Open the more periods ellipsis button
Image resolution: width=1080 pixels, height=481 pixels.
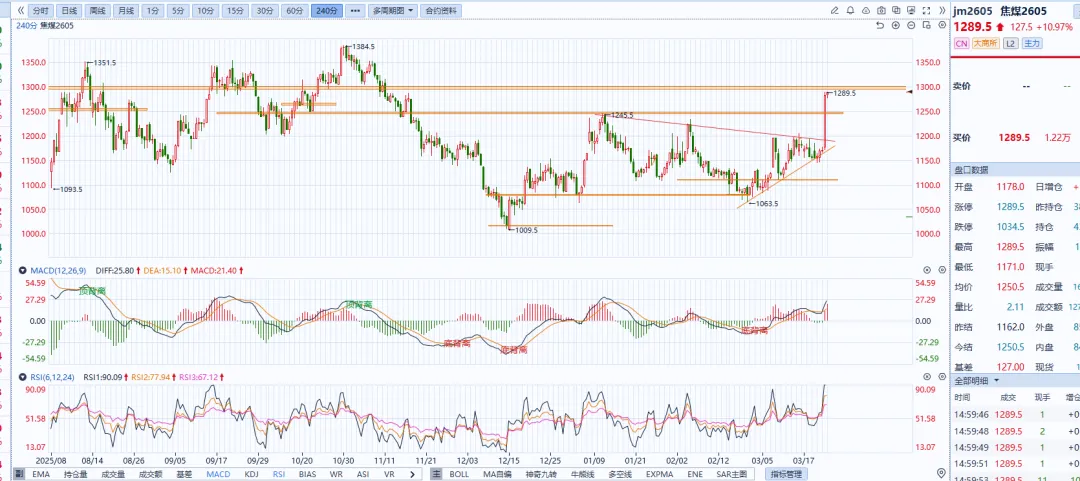point(355,10)
